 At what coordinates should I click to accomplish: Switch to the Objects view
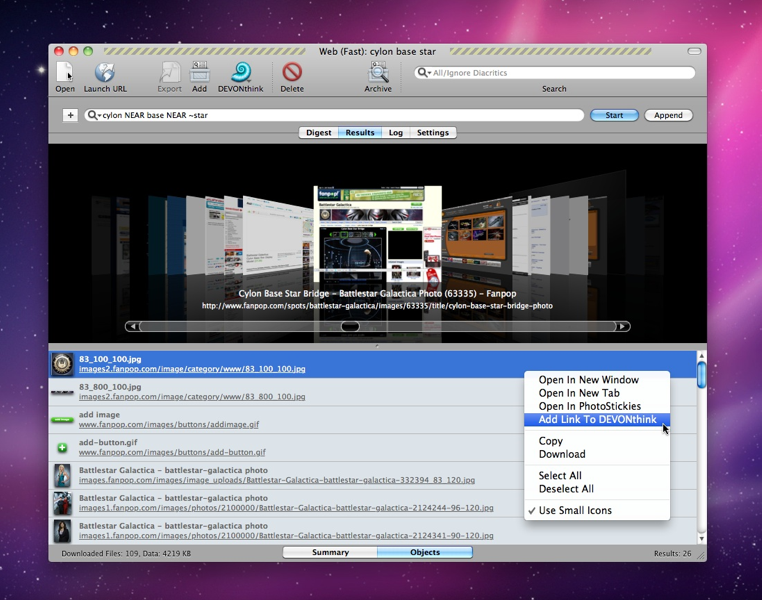pos(425,552)
